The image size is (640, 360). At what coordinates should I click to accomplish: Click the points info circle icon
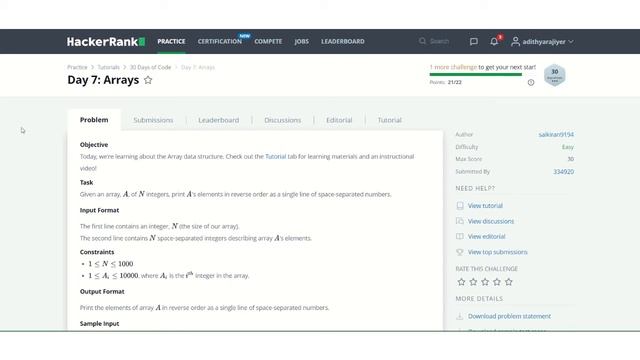tap(531, 82)
